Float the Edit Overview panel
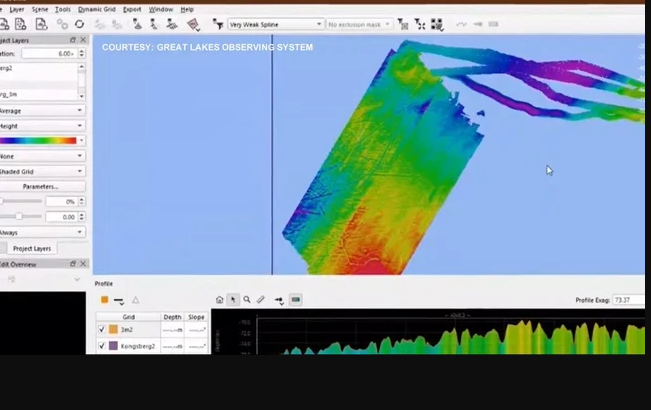 73,264
